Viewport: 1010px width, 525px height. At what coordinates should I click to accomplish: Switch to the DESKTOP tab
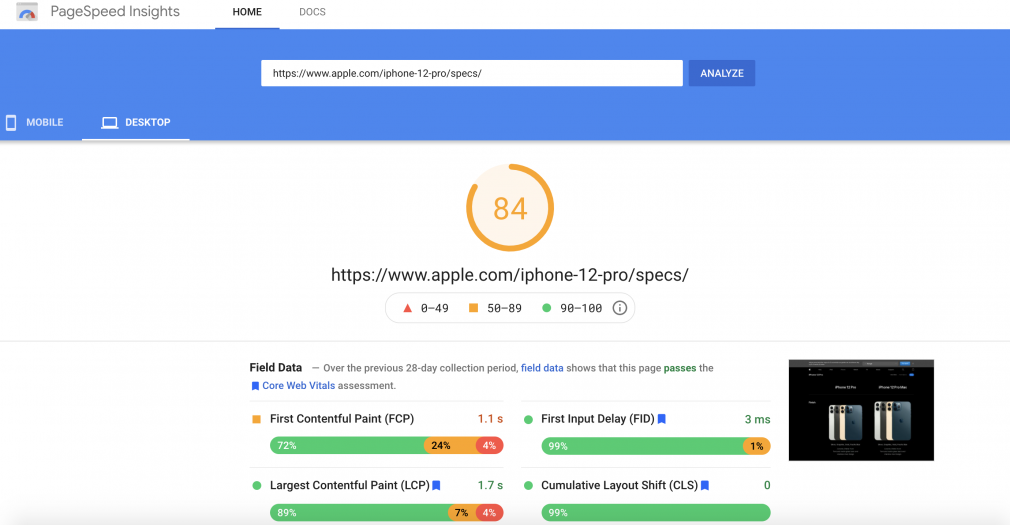point(136,122)
